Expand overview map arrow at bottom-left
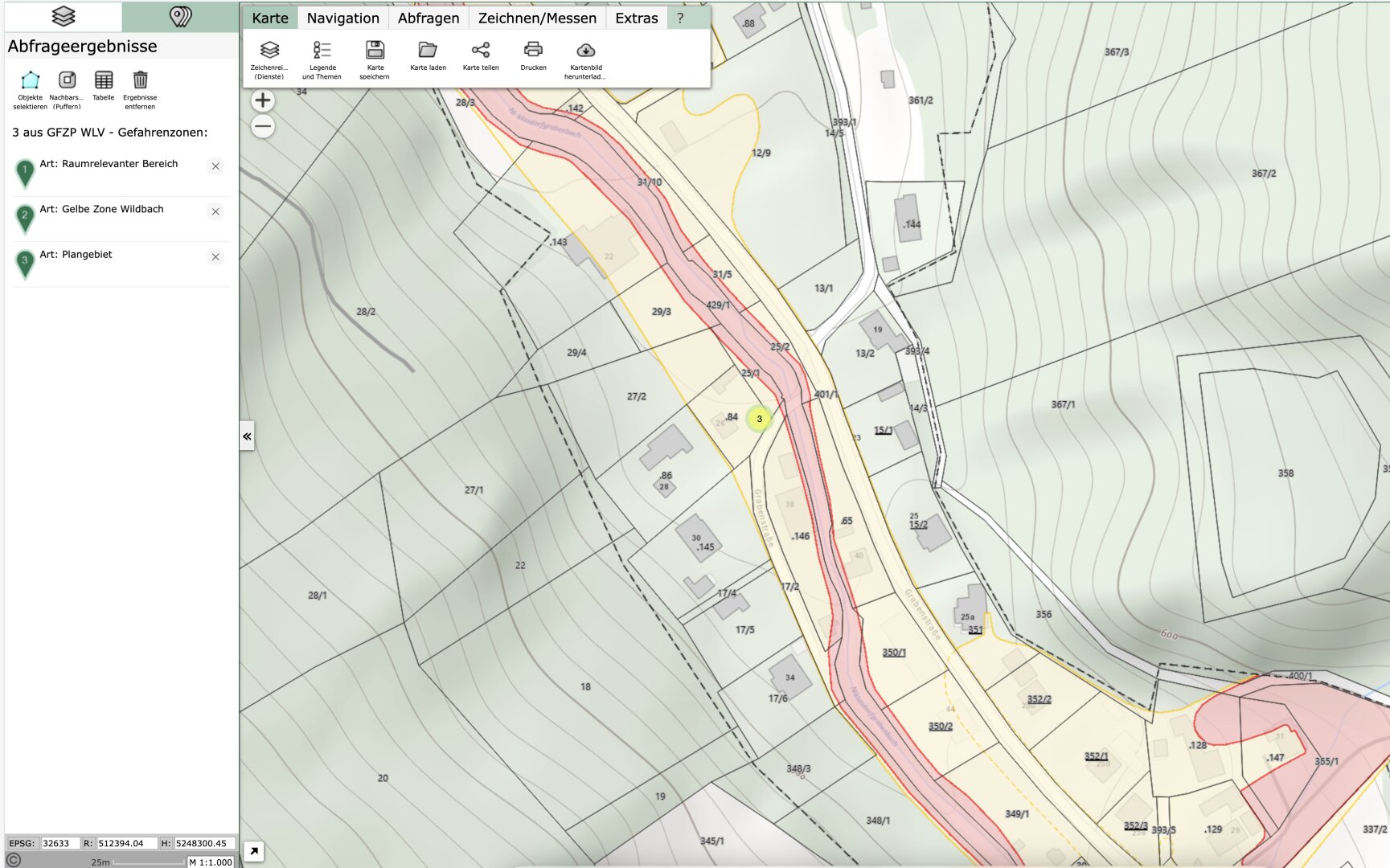Screen dimensions: 1390x868 click(x=253, y=851)
